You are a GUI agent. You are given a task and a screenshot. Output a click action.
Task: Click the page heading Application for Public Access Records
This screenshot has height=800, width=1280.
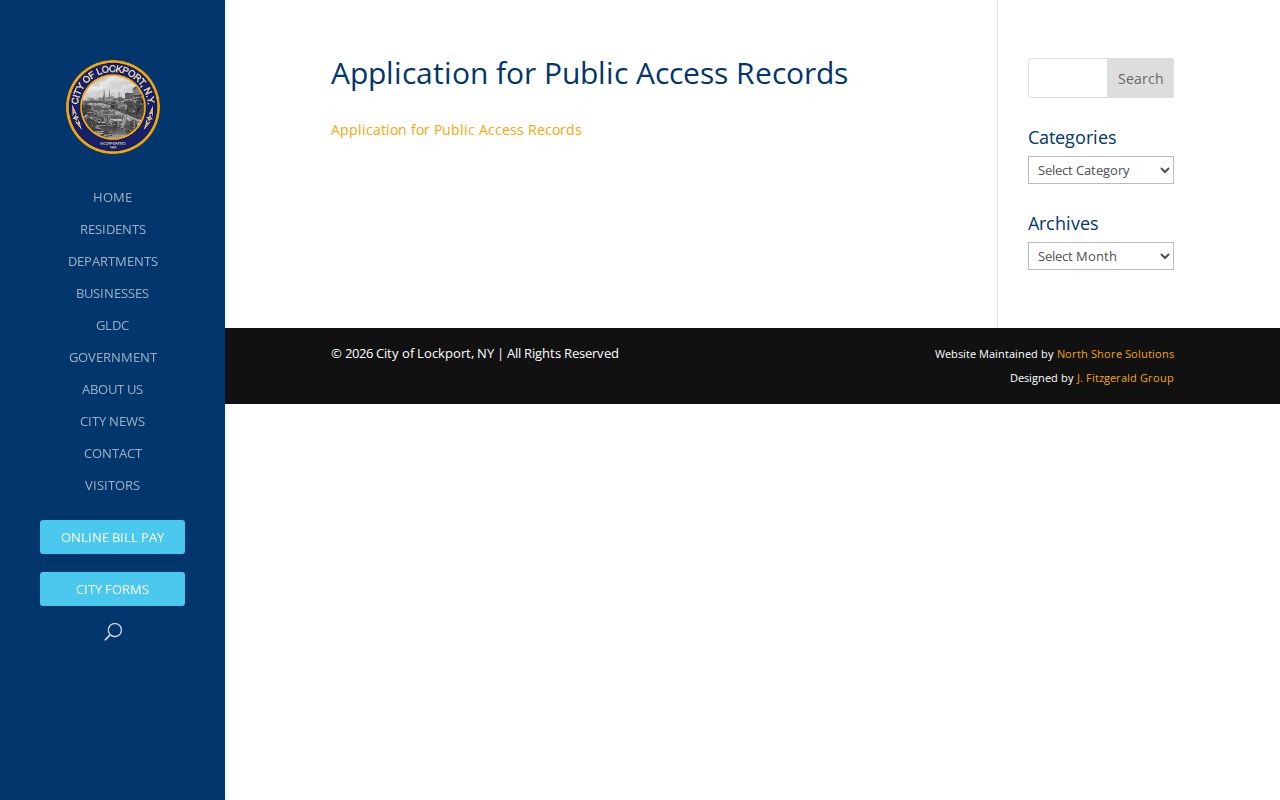[x=589, y=74]
